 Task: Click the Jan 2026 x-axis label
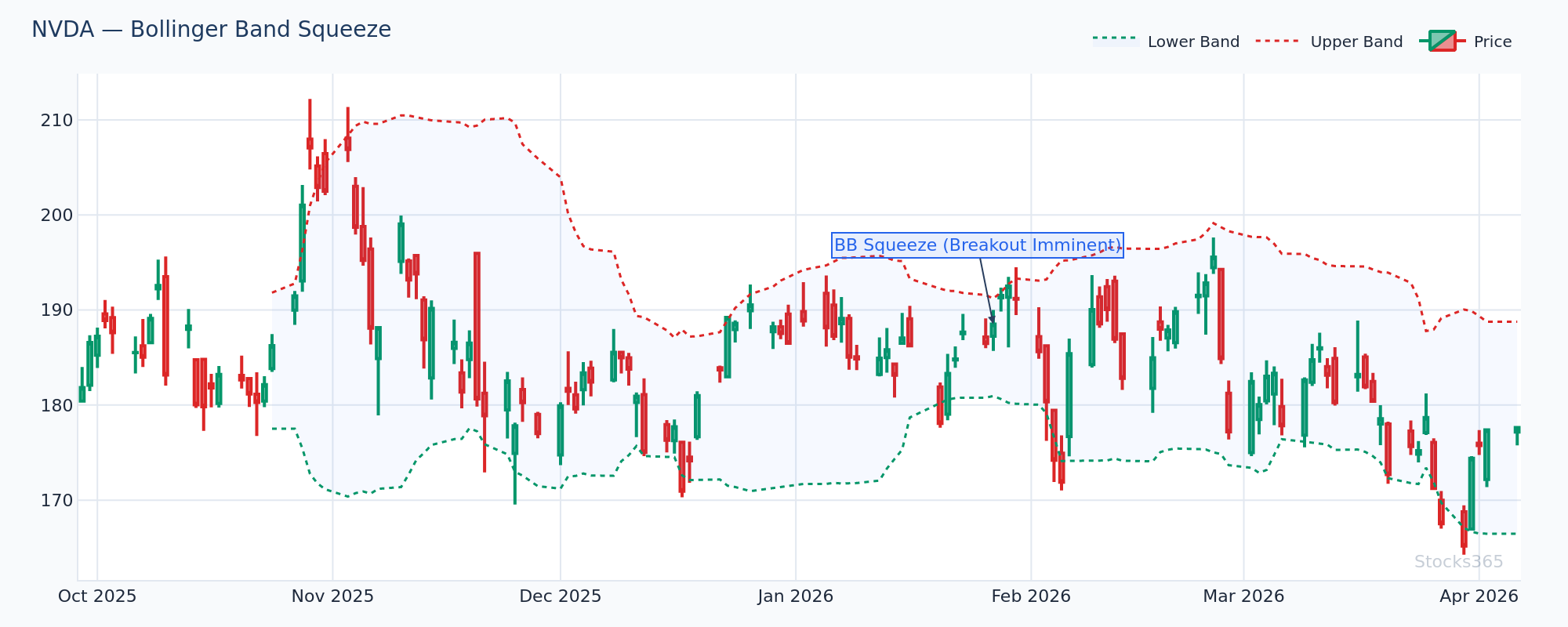click(x=796, y=596)
